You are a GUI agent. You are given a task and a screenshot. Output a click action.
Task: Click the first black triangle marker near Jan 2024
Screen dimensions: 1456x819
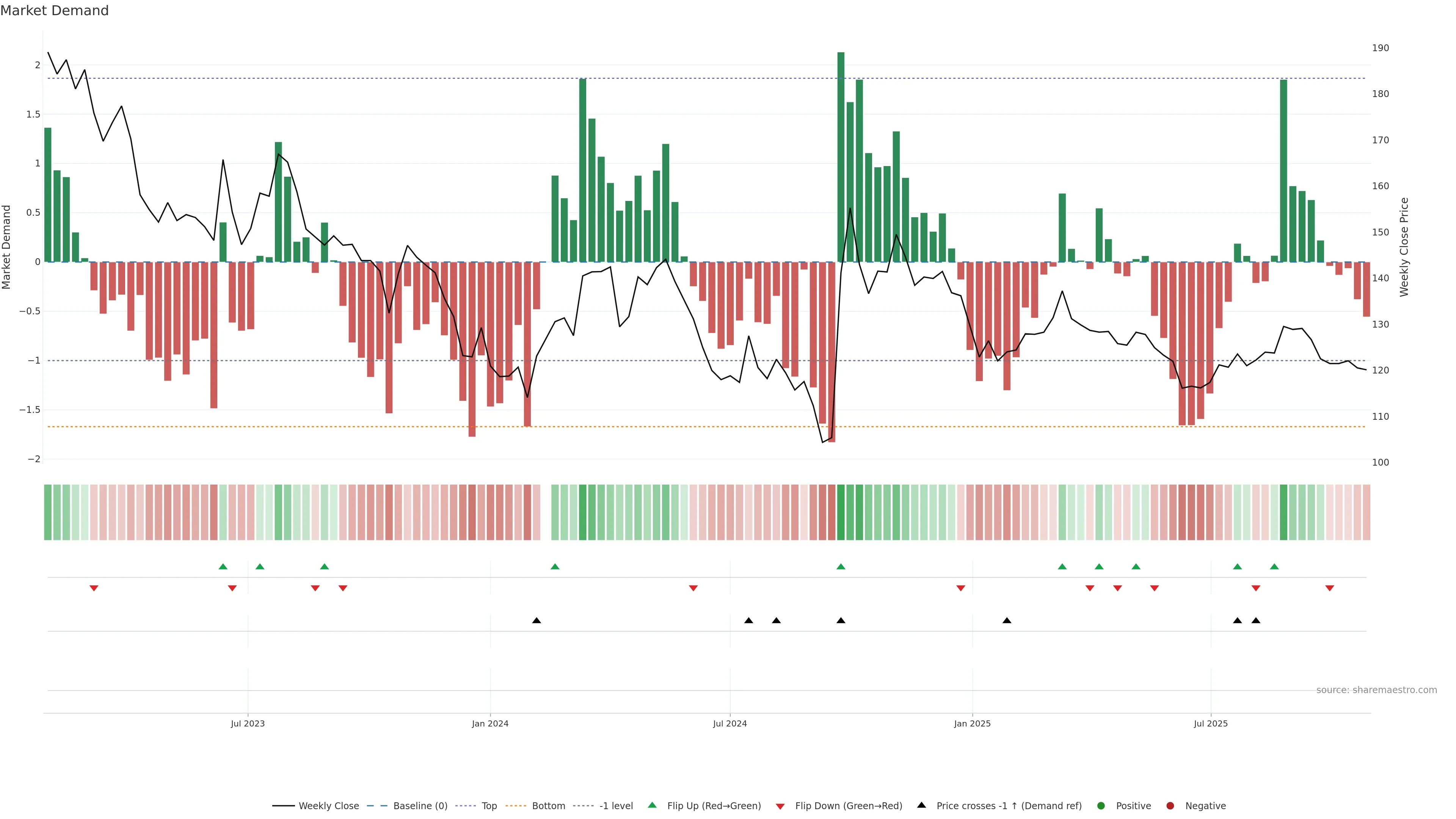537,621
